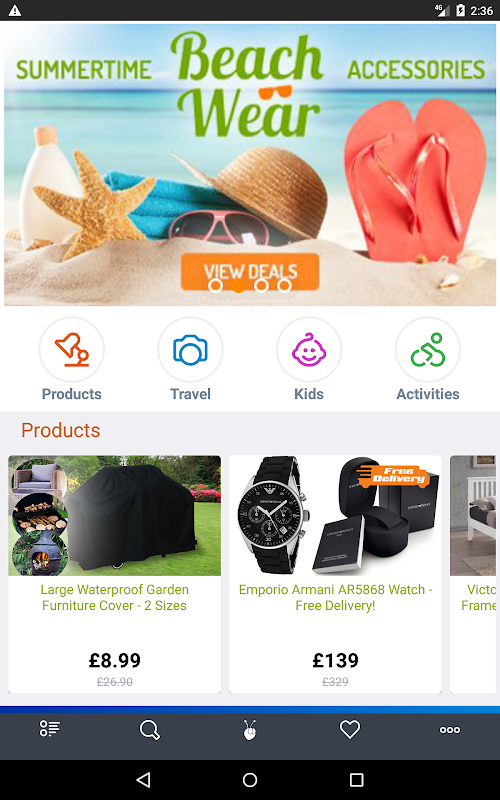Tap the Armani watch product image

tap(335, 515)
